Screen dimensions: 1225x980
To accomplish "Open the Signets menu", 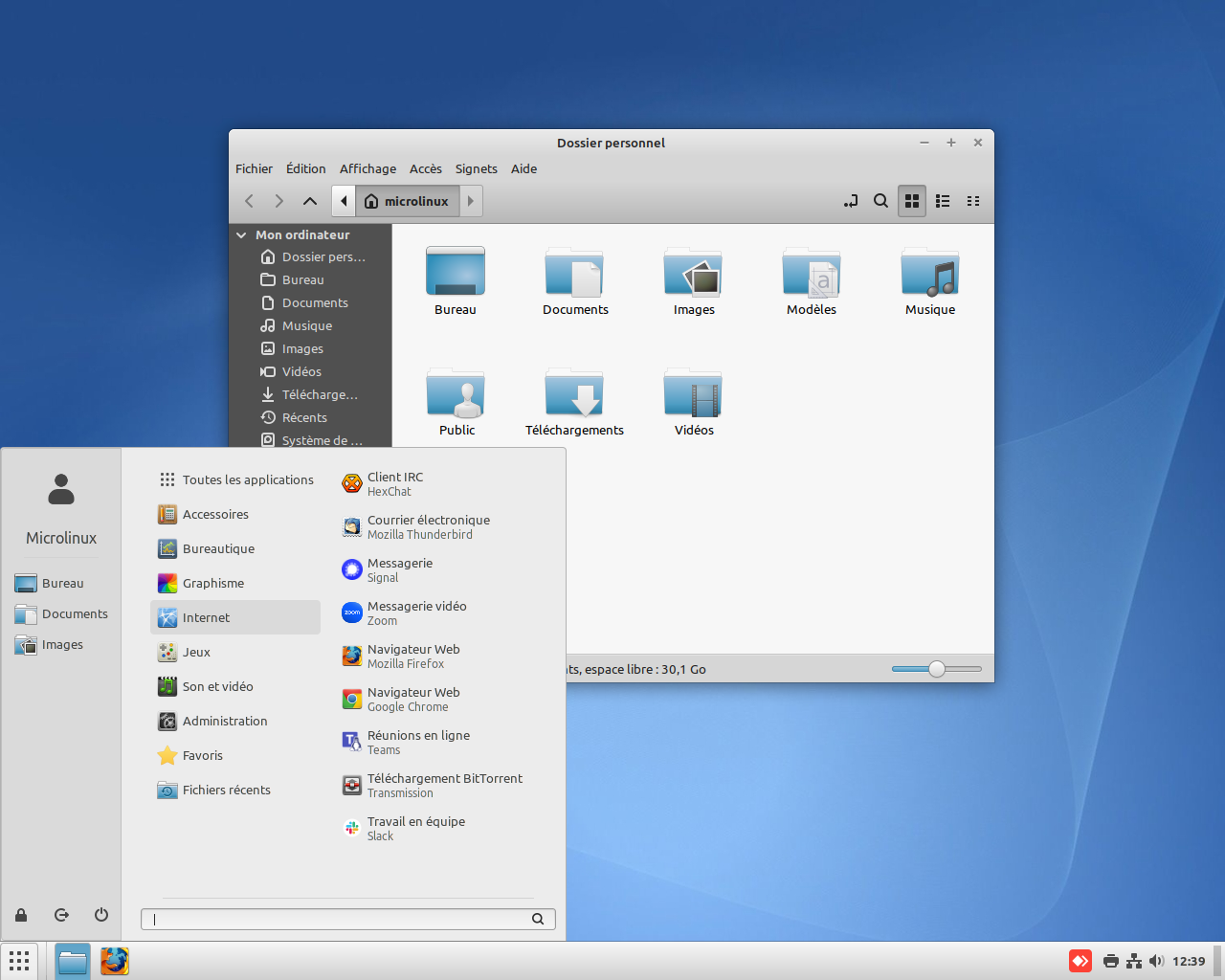I will pyautogui.click(x=476, y=168).
